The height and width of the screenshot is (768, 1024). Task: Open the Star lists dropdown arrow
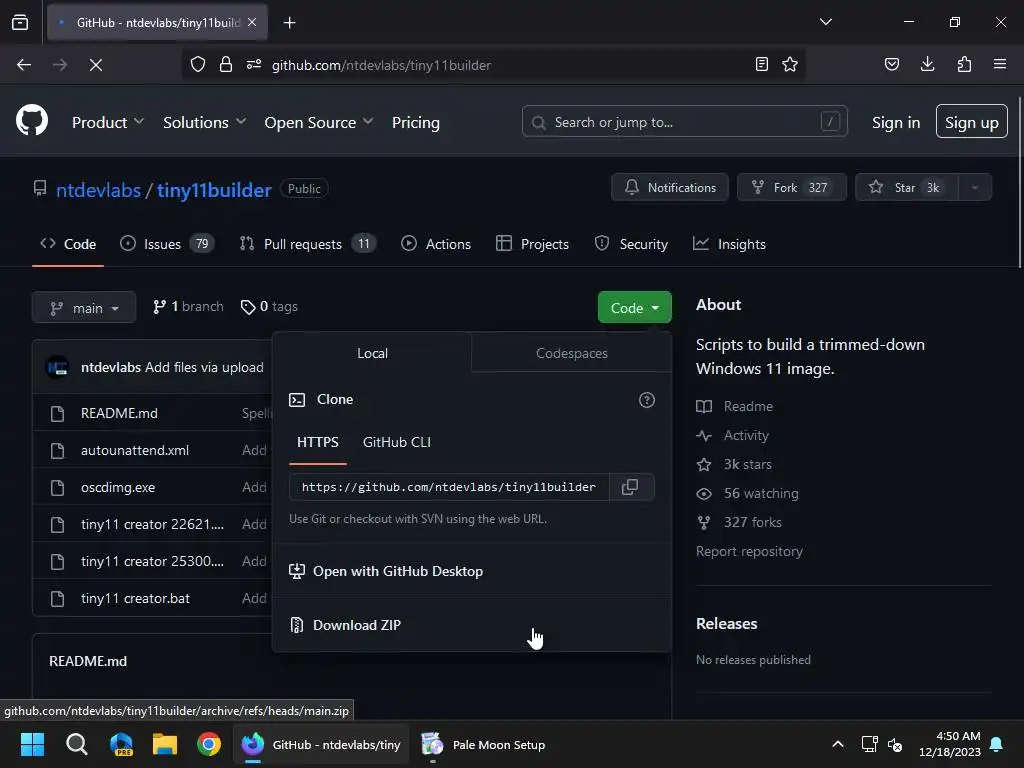975,187
